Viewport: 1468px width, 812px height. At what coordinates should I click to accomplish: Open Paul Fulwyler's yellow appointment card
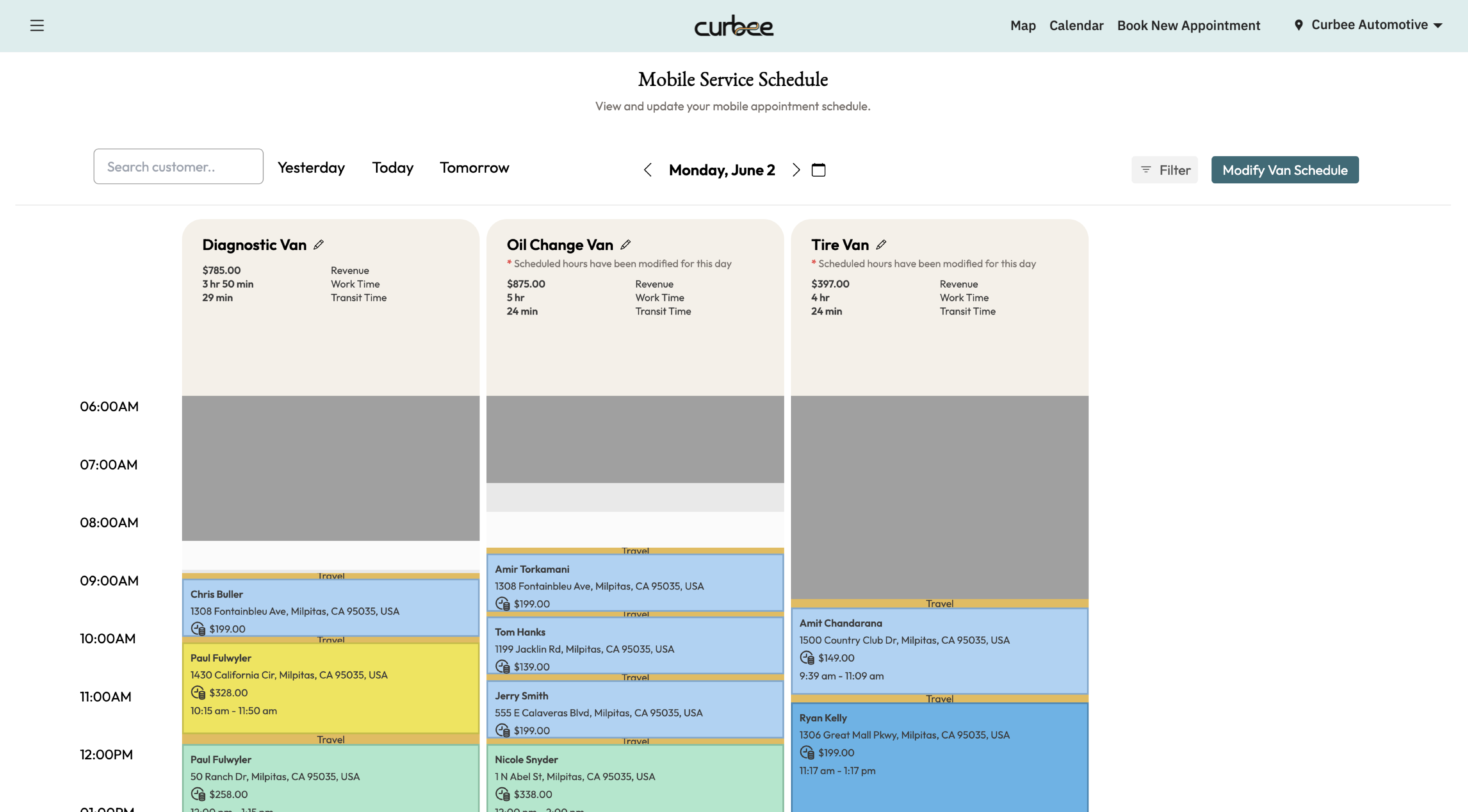330,686
